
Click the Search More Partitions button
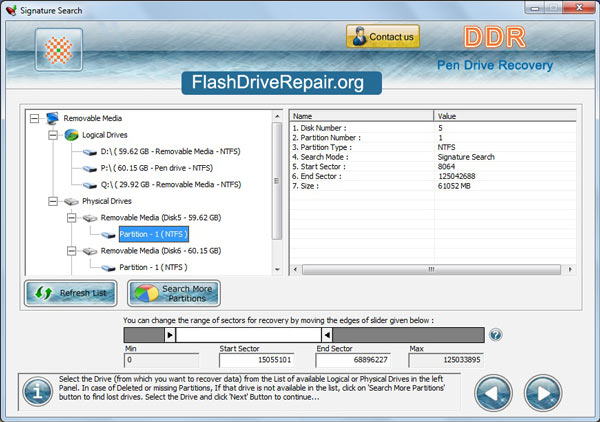(174, 293)
